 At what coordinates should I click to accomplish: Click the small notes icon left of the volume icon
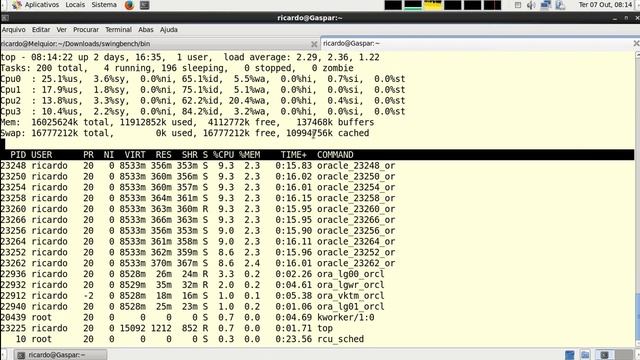518,5
